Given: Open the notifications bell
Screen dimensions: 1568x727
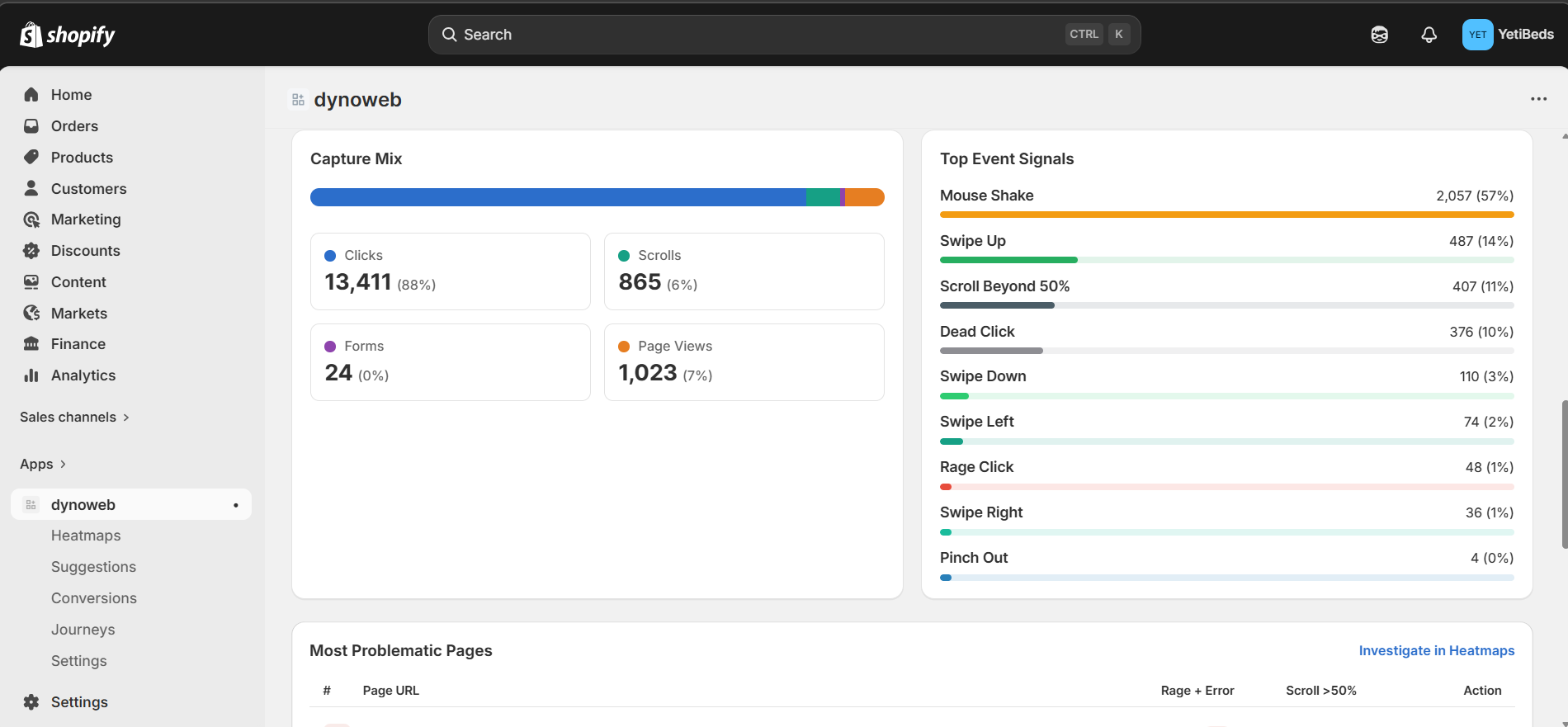Looking at the screenshot, I should [x=1429, y=35].
